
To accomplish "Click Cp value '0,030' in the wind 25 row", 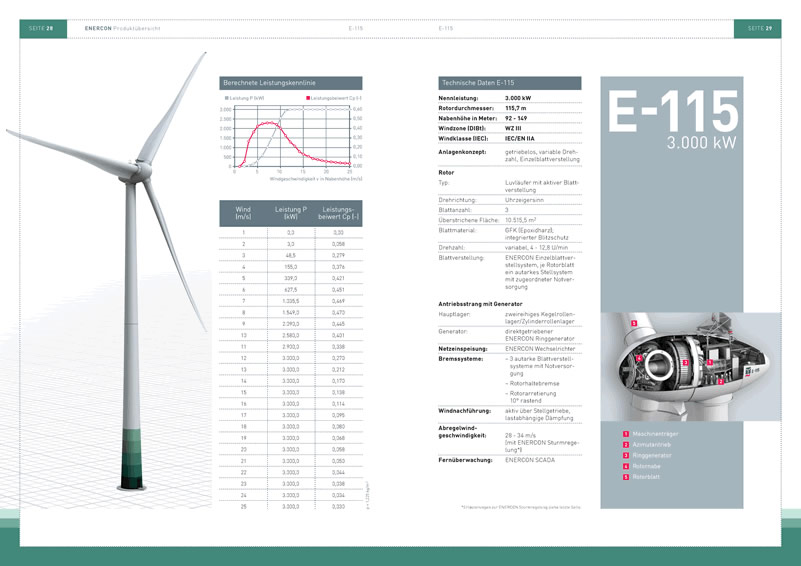I will point(338,507).
